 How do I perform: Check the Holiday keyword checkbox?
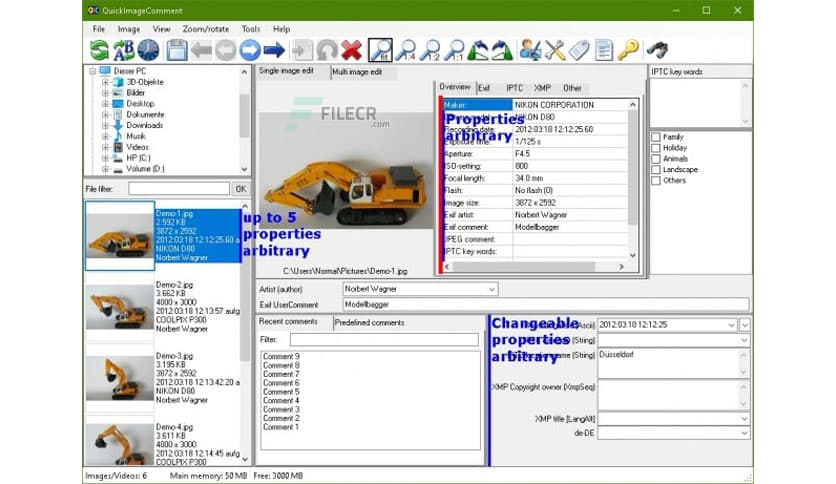pyautogui.click(x=656, y=148)
